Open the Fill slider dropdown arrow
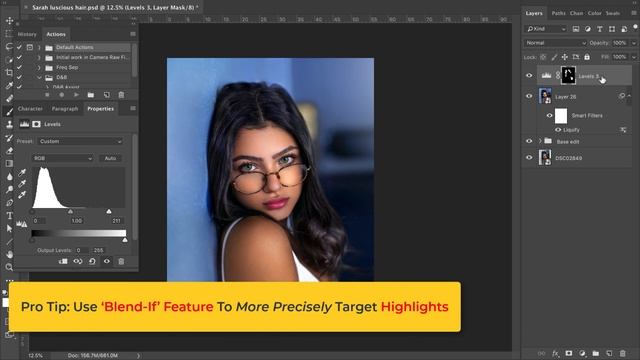The width and height of the screenshot is (640, 360). pos(634,57)
